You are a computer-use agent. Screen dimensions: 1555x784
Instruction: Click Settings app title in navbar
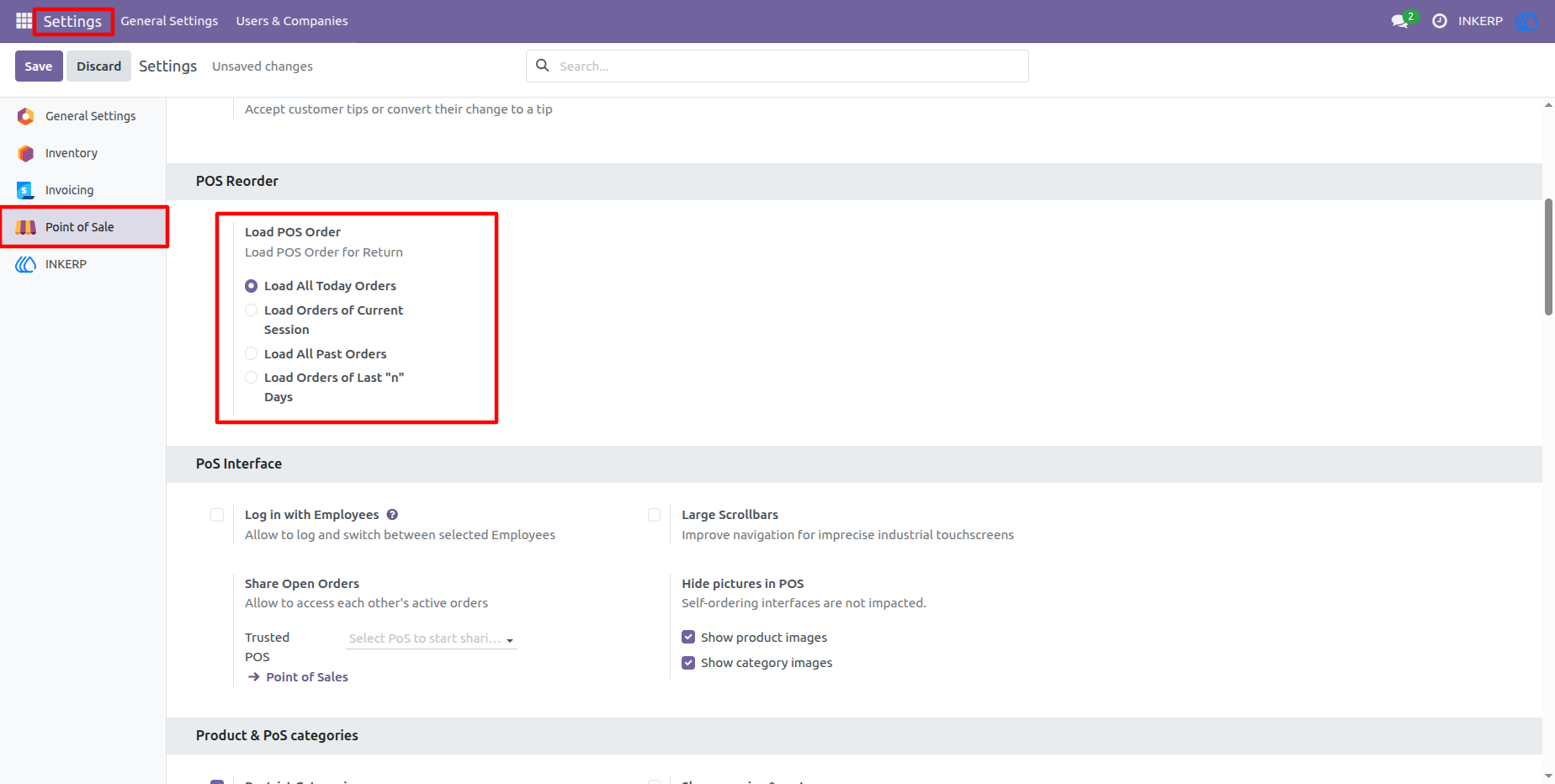point(72,21)
